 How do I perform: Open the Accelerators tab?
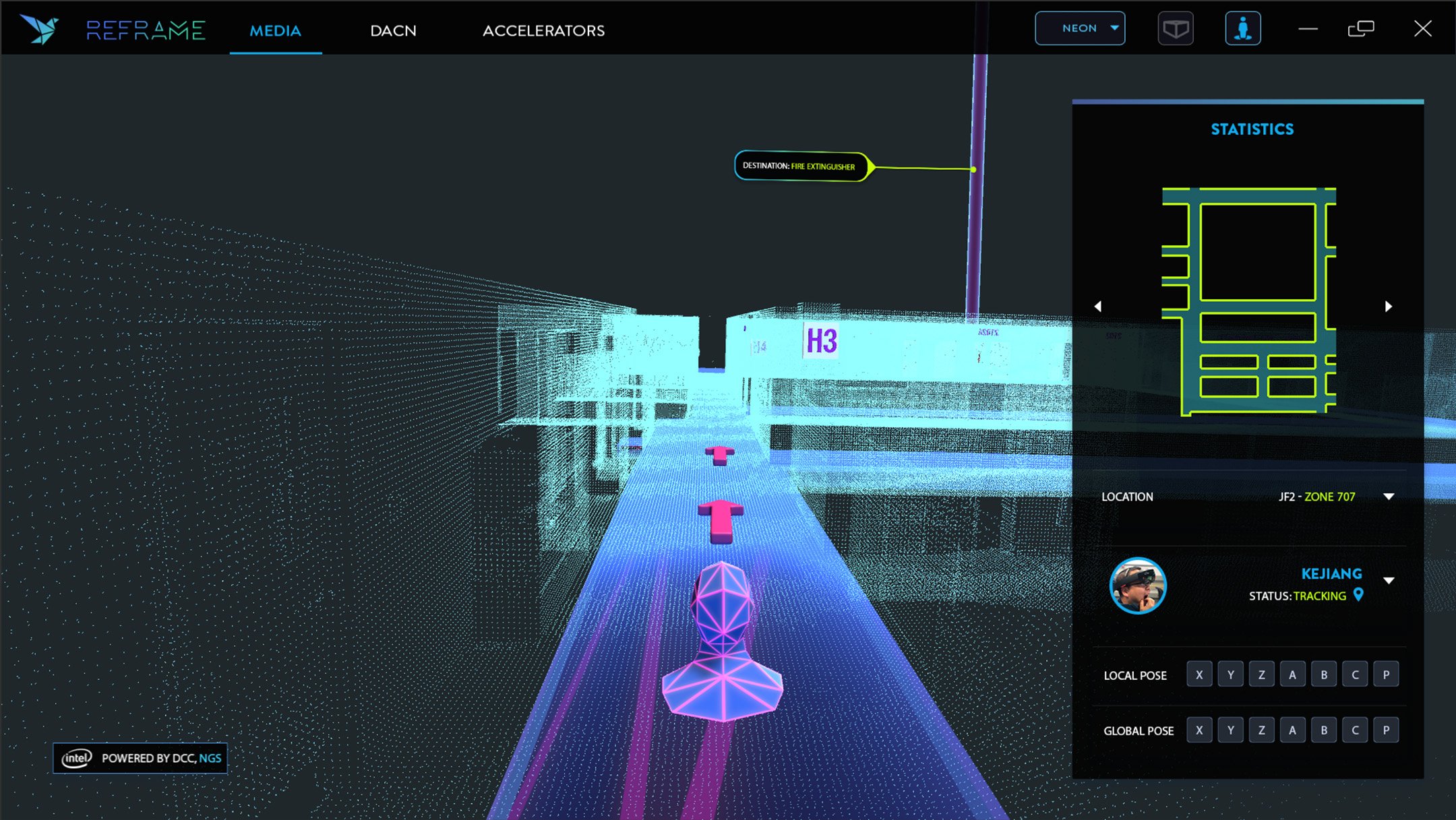[x=543, y=30]
